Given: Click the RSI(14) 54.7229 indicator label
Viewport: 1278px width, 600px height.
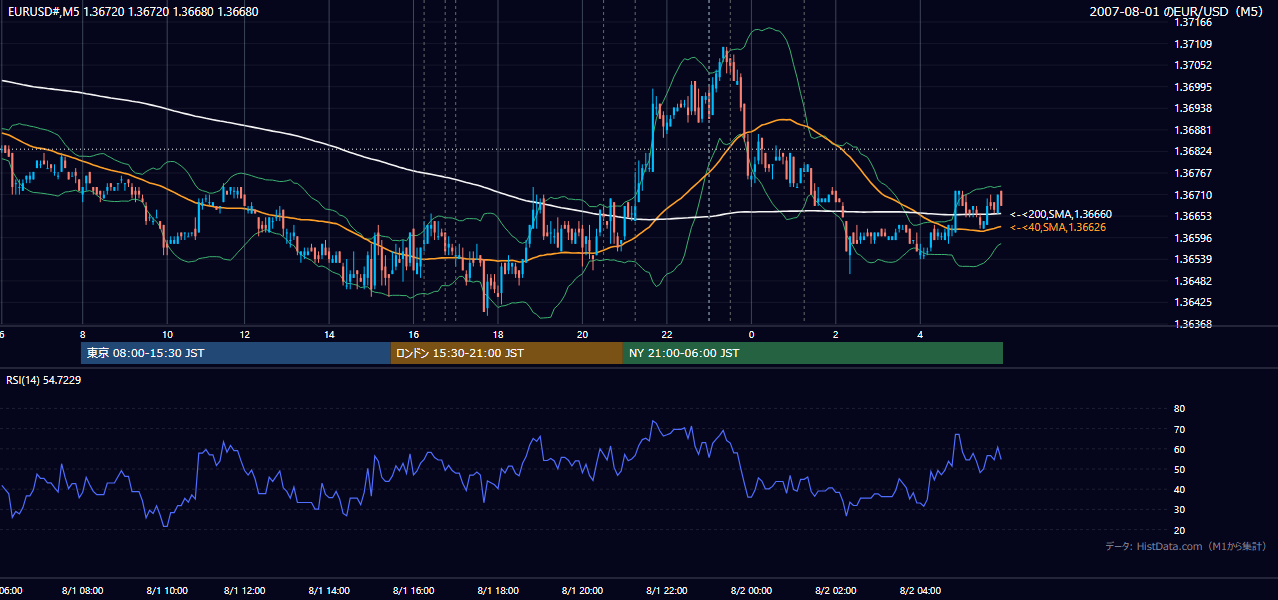Looking at the screenshot, I should [x=43, y=380].
